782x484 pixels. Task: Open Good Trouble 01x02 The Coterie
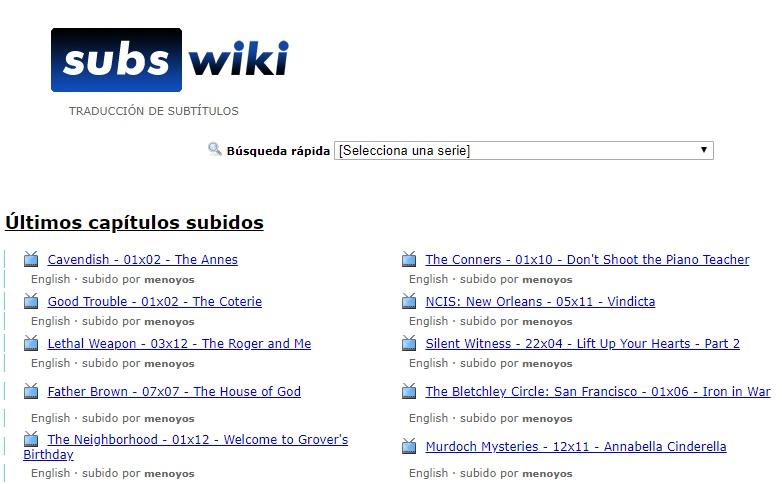(154, 302)
